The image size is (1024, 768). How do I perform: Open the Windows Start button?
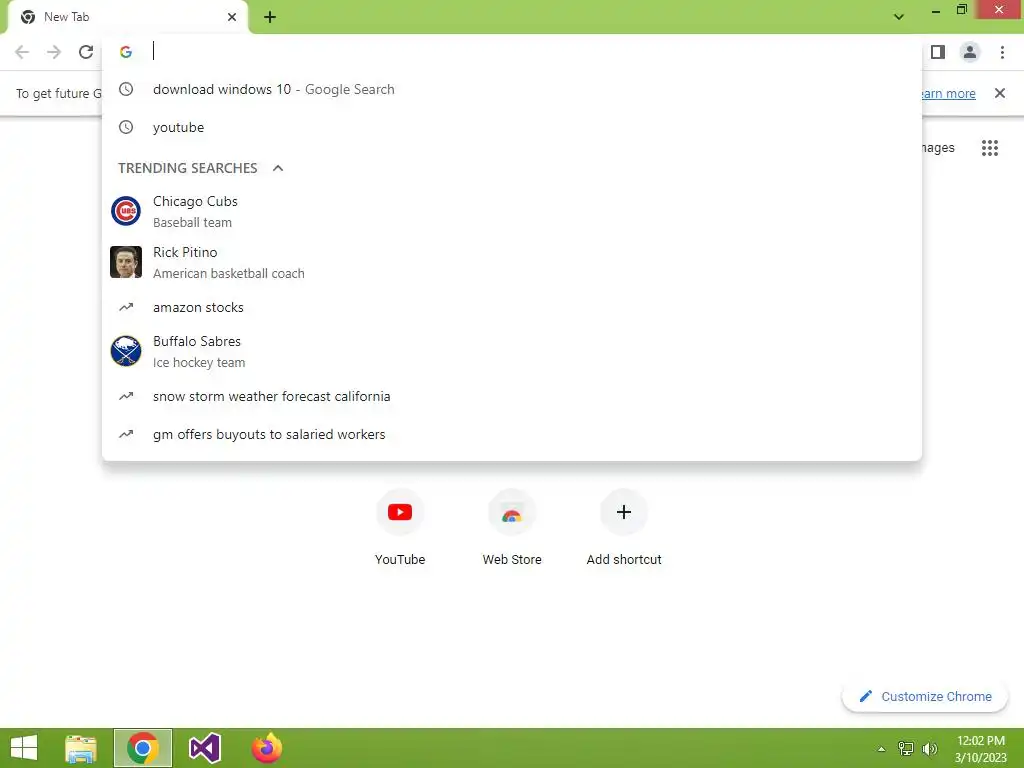point(24,748)
